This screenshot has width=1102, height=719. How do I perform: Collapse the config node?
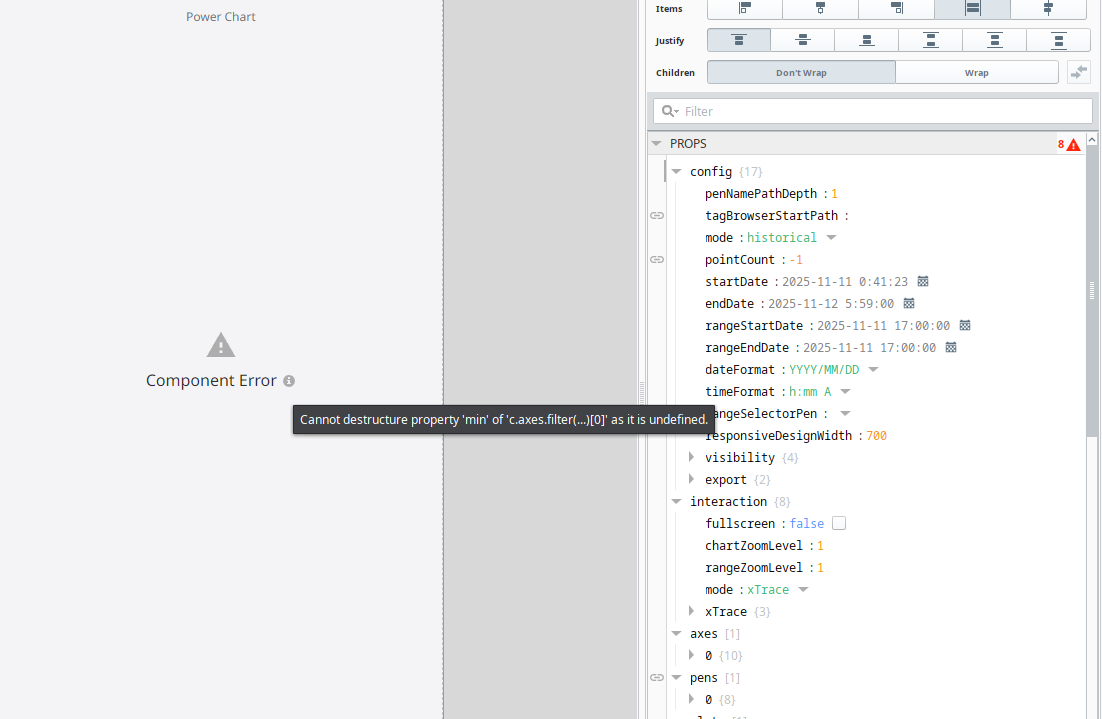676,171
